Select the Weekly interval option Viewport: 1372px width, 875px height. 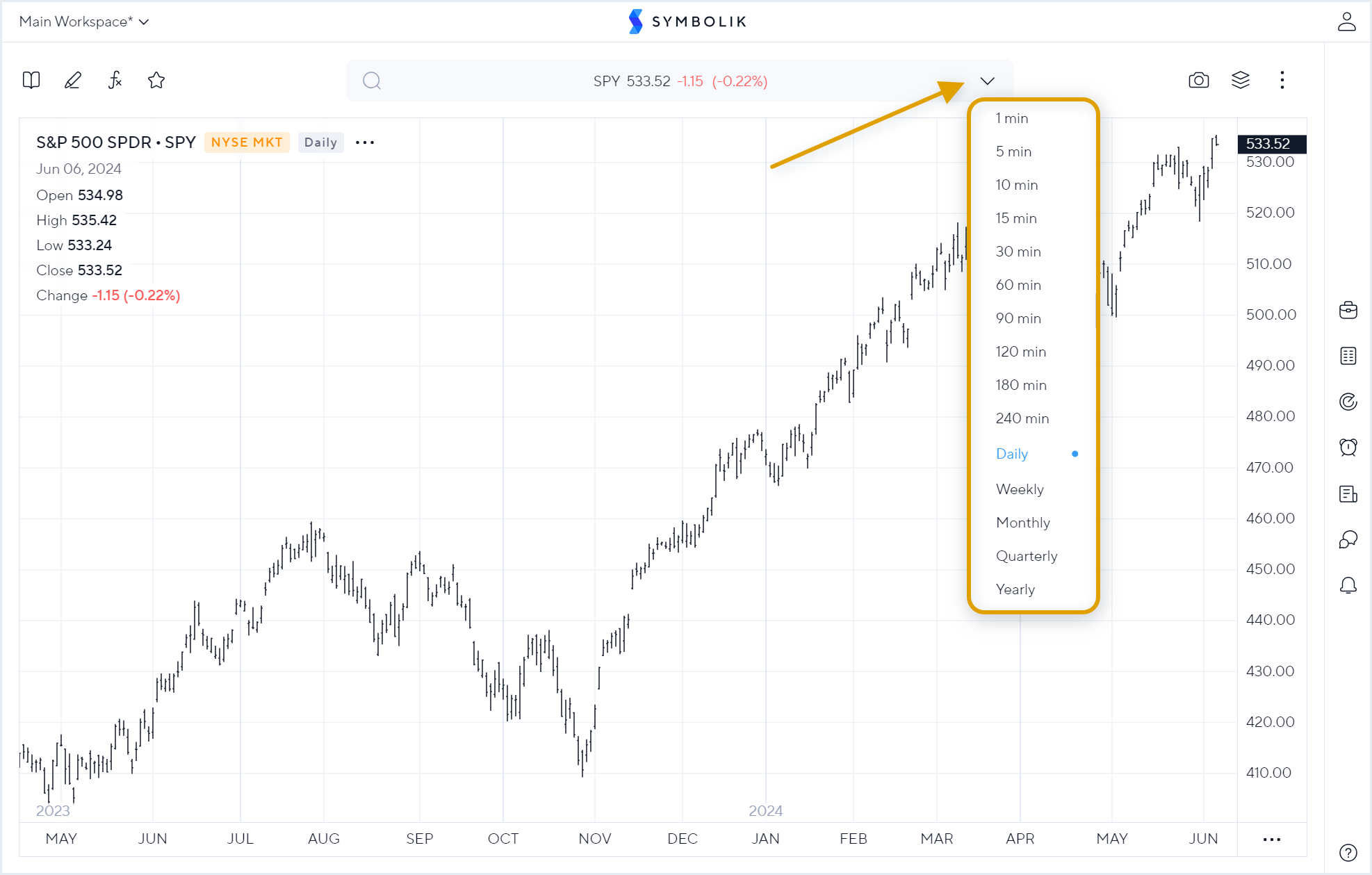click(x=1020, y=489)
